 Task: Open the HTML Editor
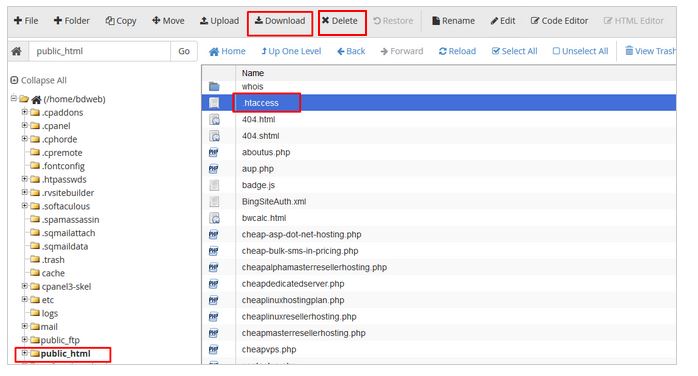(633, 21)
